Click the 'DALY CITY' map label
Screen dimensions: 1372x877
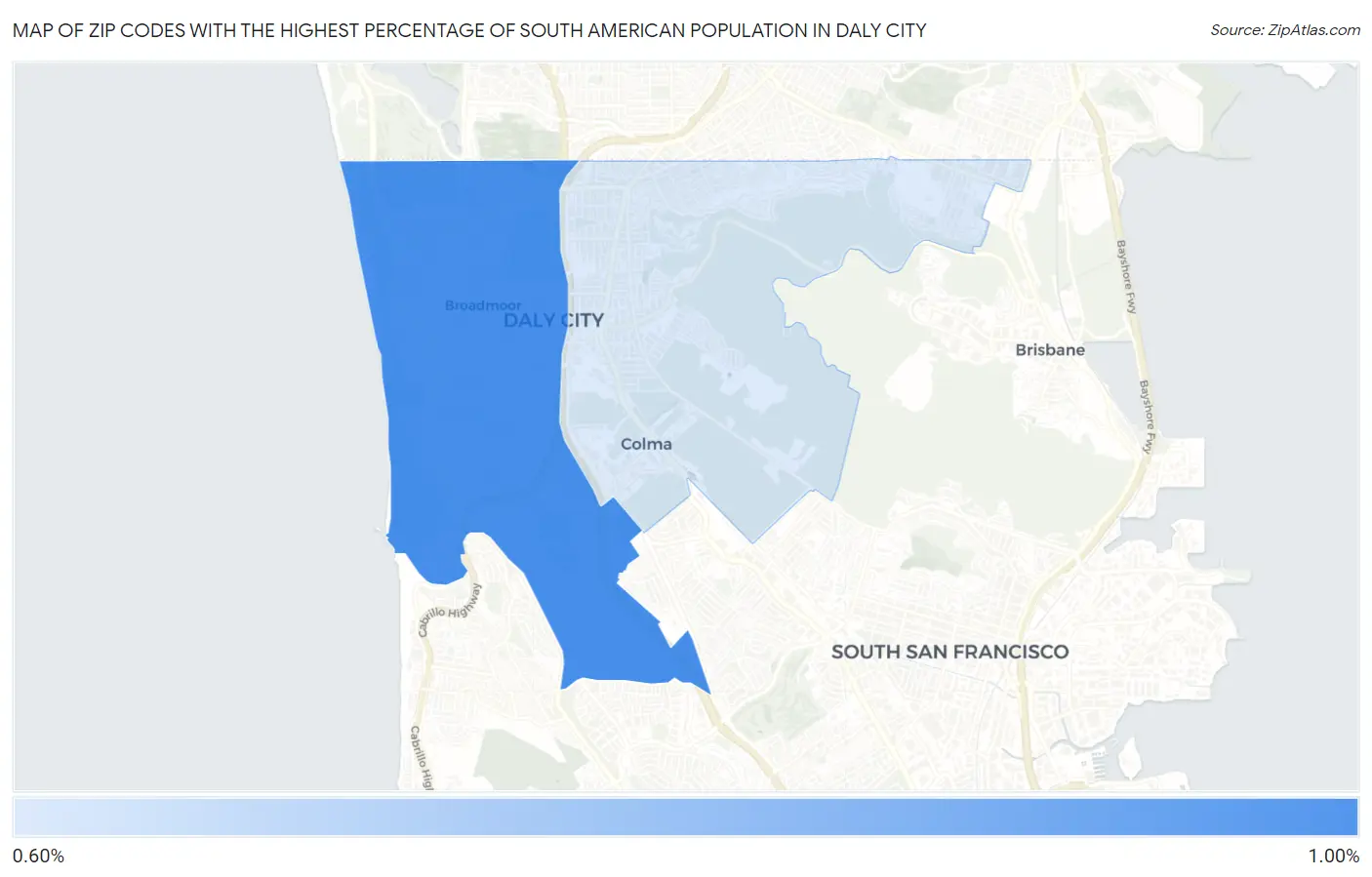coord(553,320)
